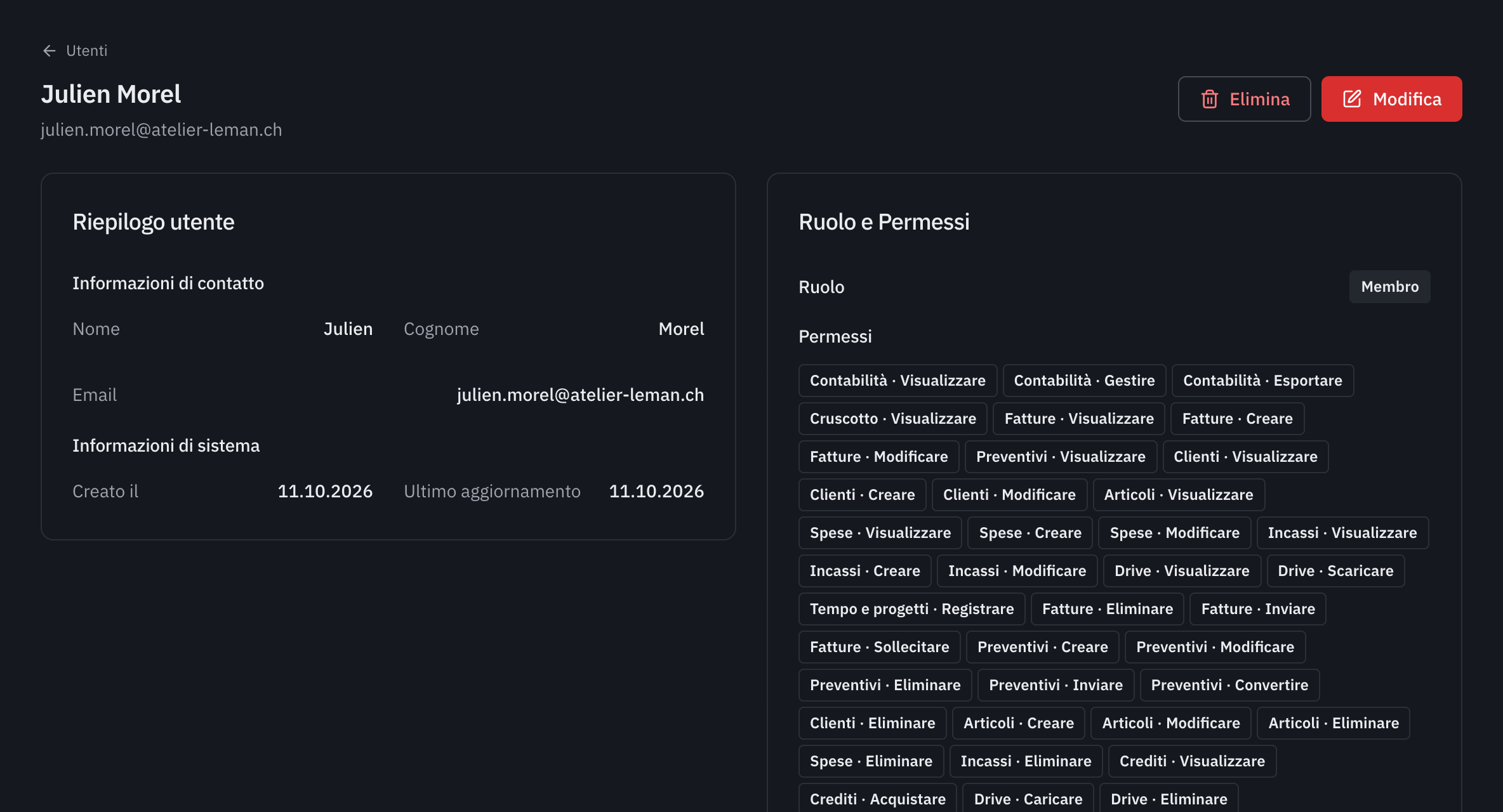
Task: Click the Contabilità · Gestire permission tag
Action: click(1084, 381)
